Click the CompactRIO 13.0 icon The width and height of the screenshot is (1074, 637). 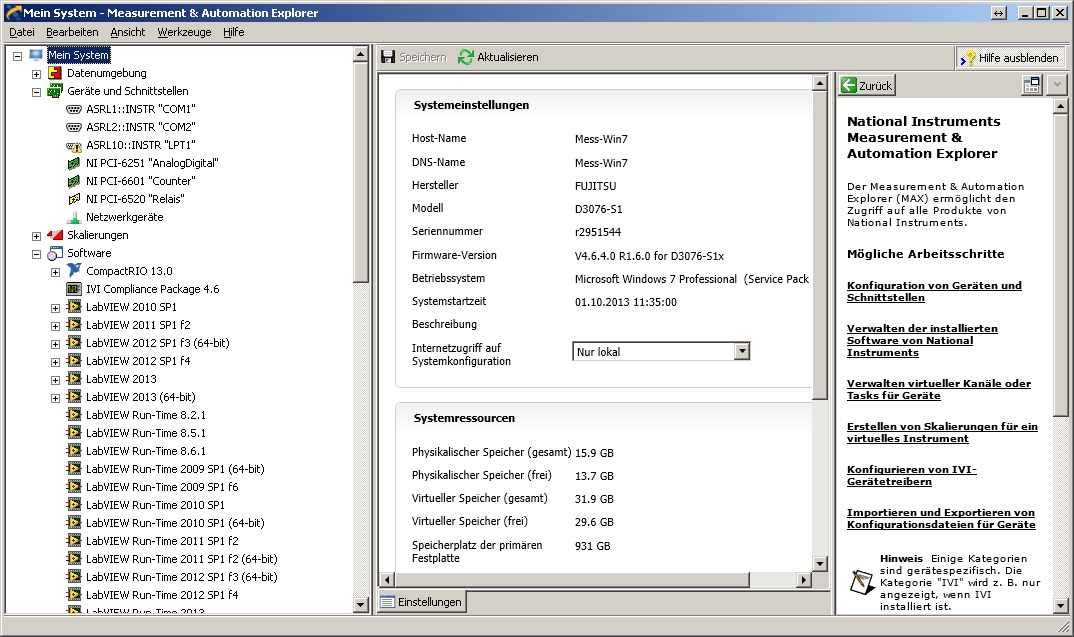[x=74, y=271]
